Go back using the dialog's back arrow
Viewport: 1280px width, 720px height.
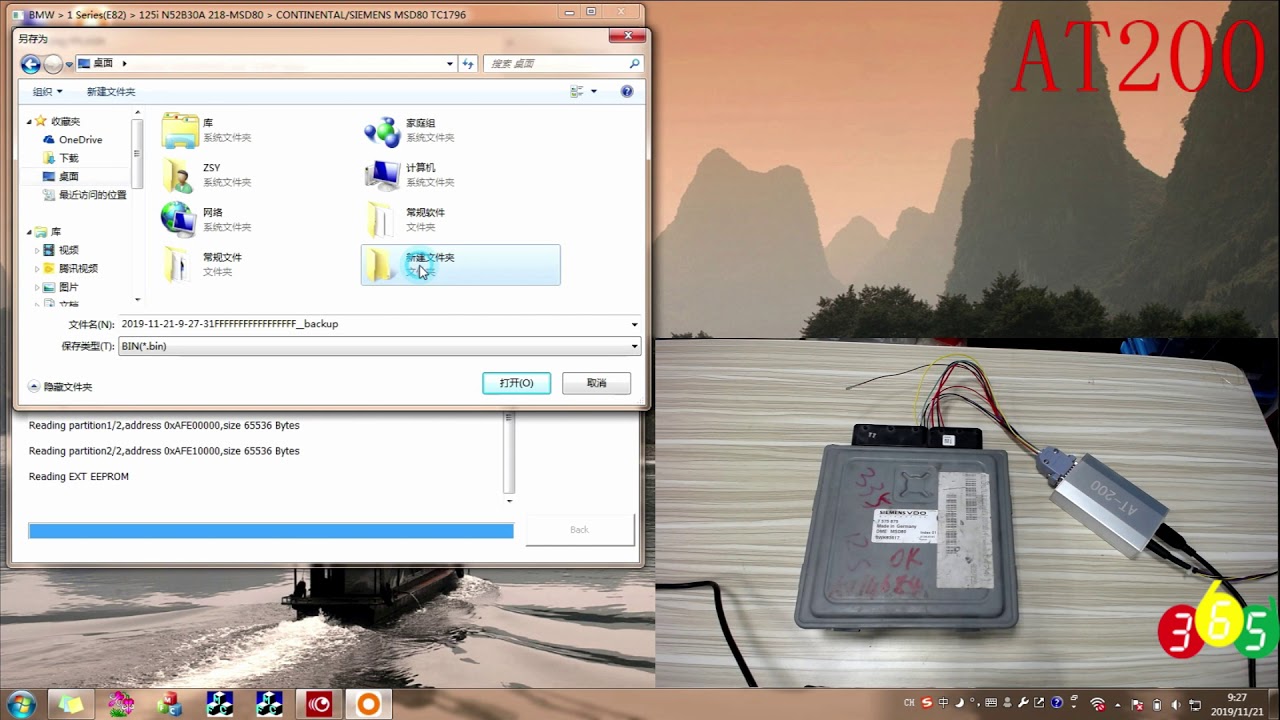[x=31, y=64]
